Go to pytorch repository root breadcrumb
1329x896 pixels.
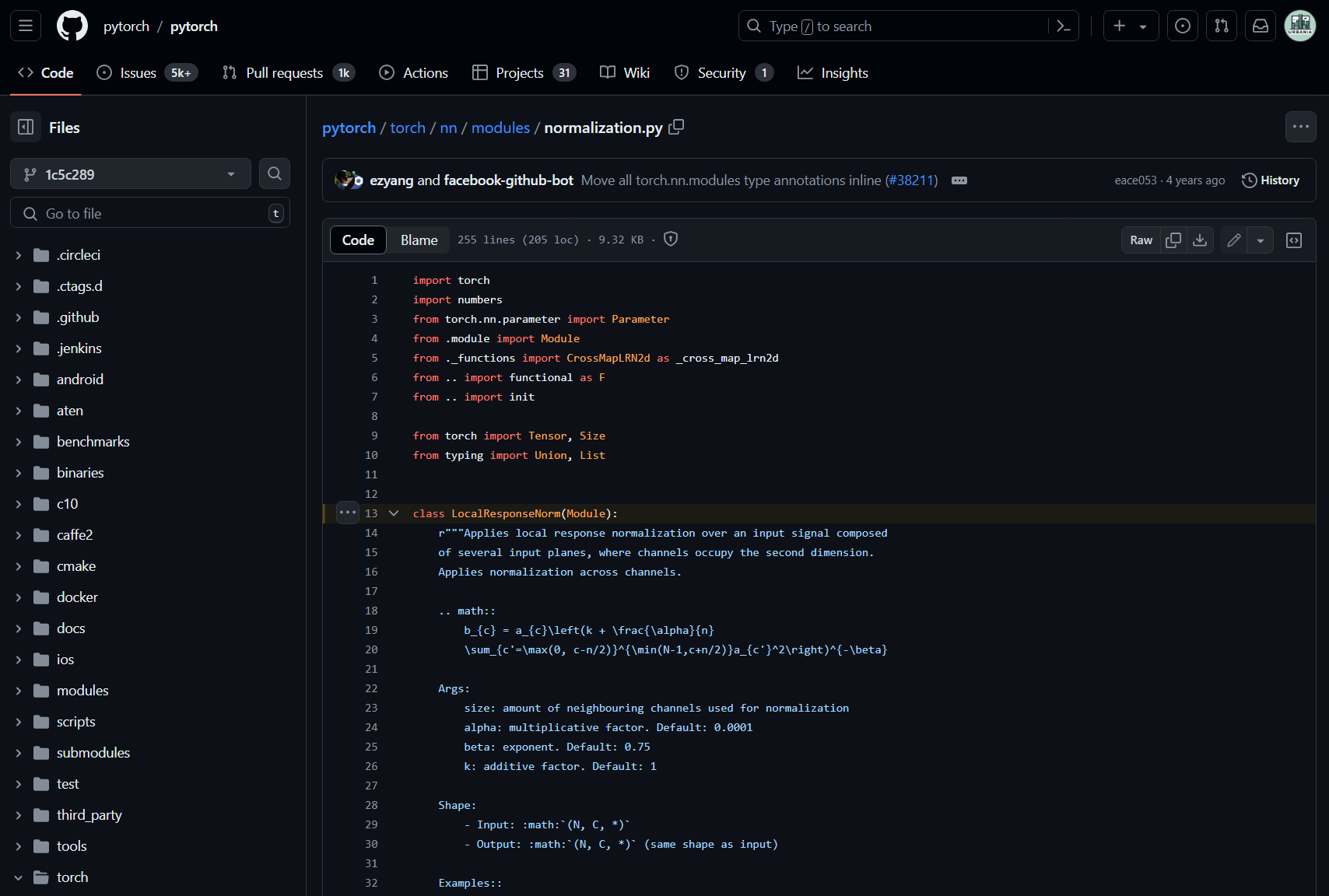tap(349, 128)
